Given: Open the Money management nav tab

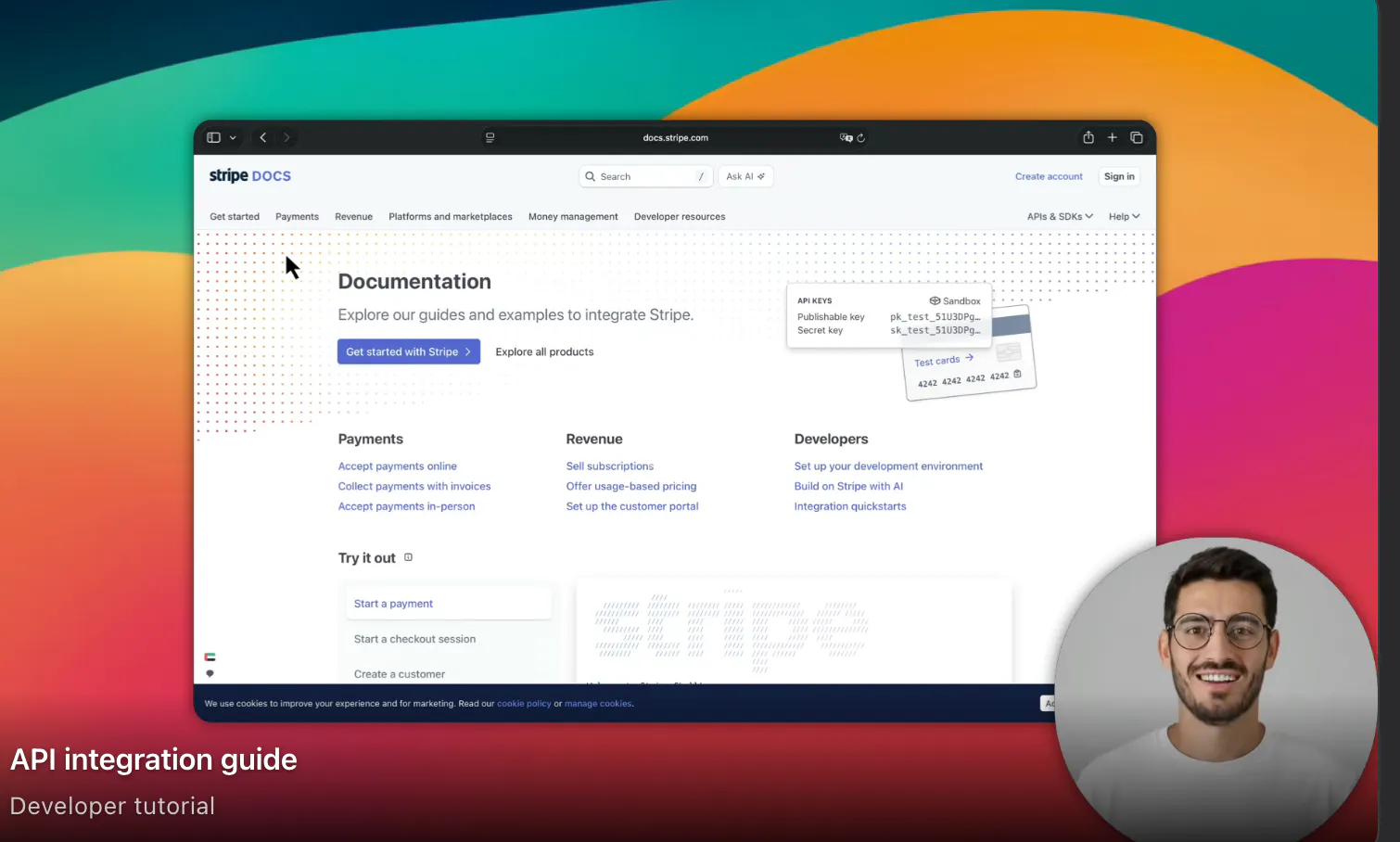Looking at the screenshot, I should tap(573, 217).
